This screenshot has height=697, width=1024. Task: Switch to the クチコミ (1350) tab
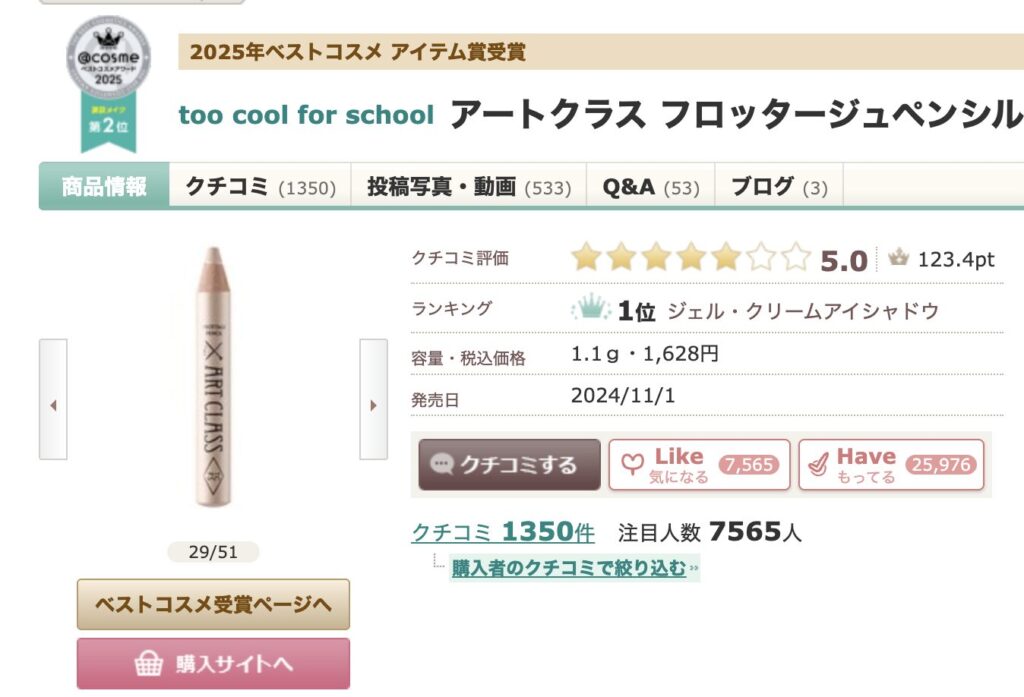tap(260, 187)
